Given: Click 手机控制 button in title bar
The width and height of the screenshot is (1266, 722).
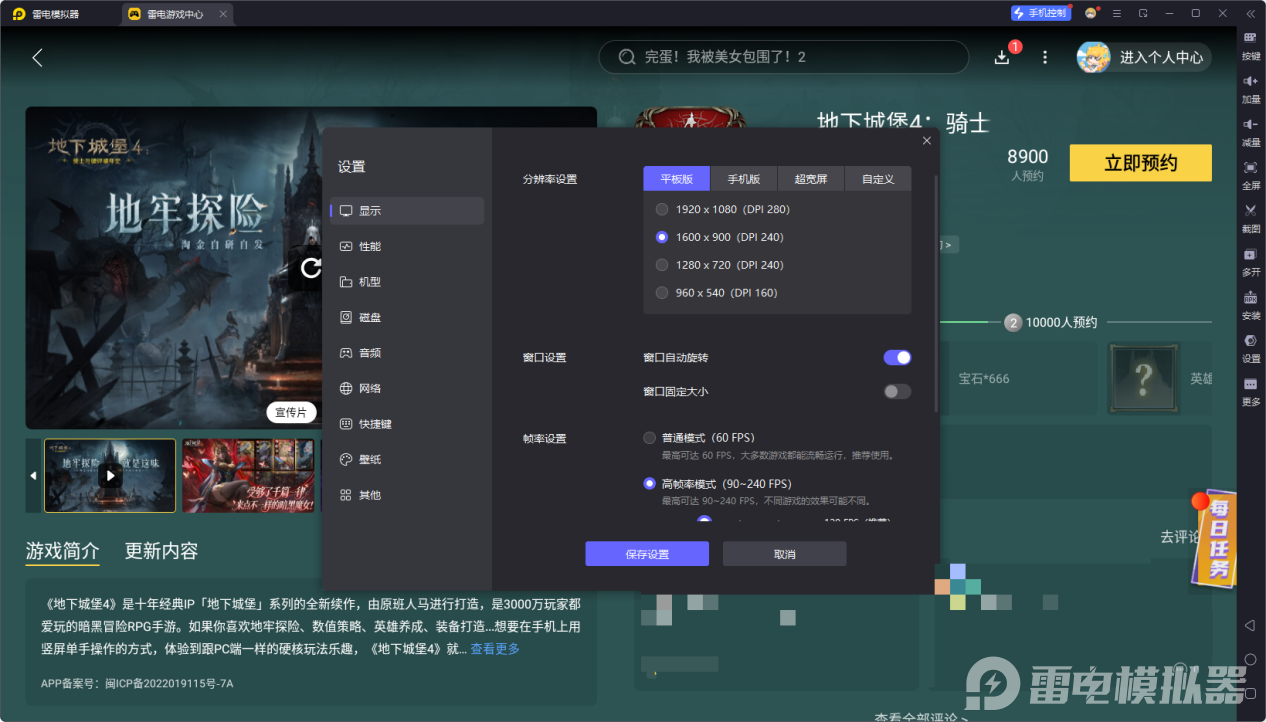Looking at the screenshot, I should [x=1041, y=13].
